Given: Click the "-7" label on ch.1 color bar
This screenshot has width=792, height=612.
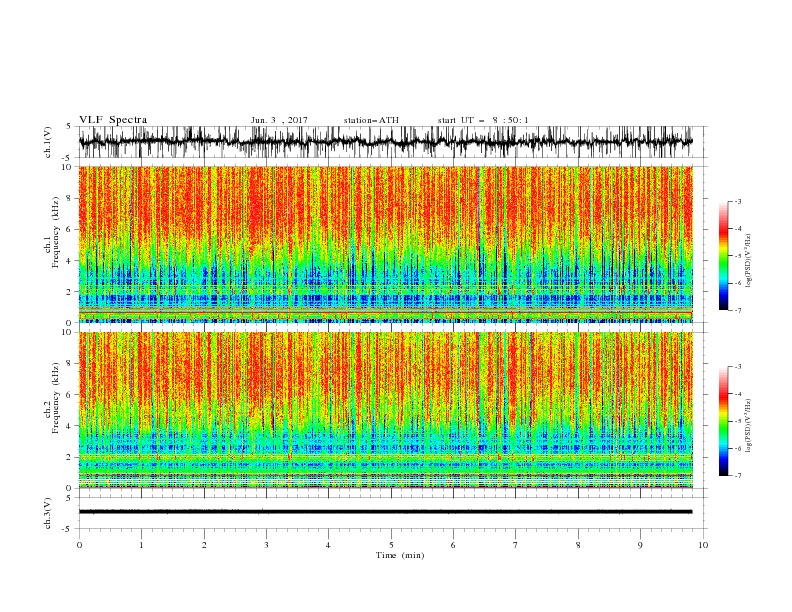Looking at the screenshot, I should click(x=737, y=310).
